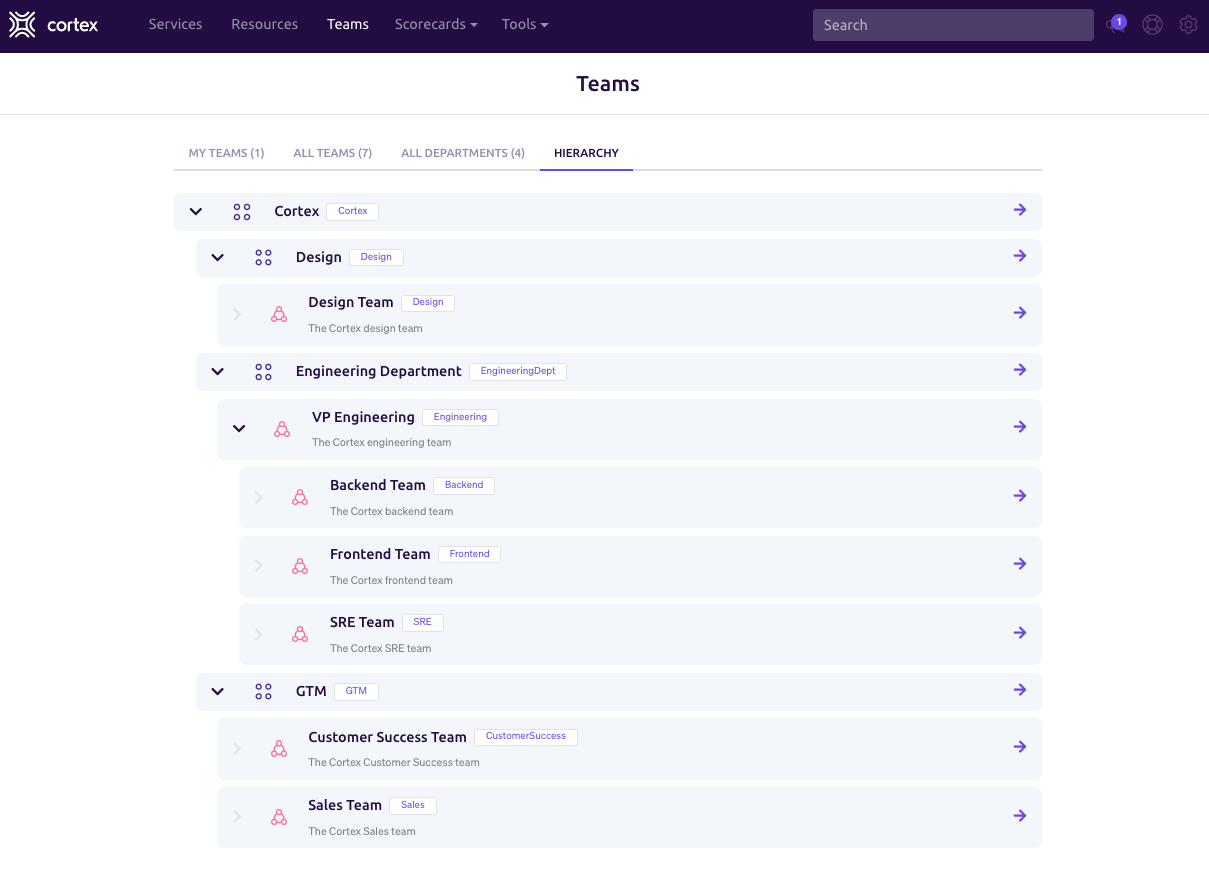Click the Backend tag badge
This screenshot has width=1209, height=872.
(464, 485)
